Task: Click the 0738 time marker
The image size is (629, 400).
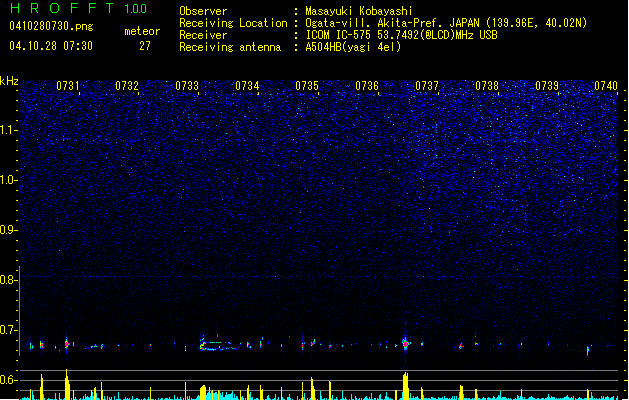Action: coord(487,86)
